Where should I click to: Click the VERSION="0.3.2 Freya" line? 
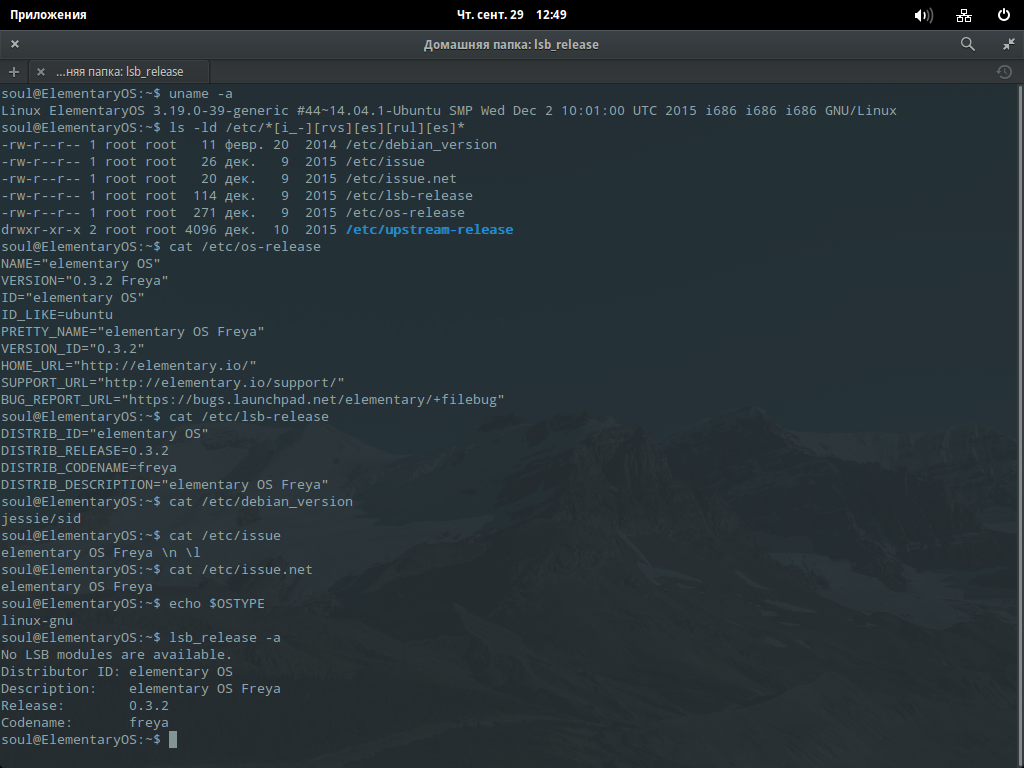[x=85, y=281]
